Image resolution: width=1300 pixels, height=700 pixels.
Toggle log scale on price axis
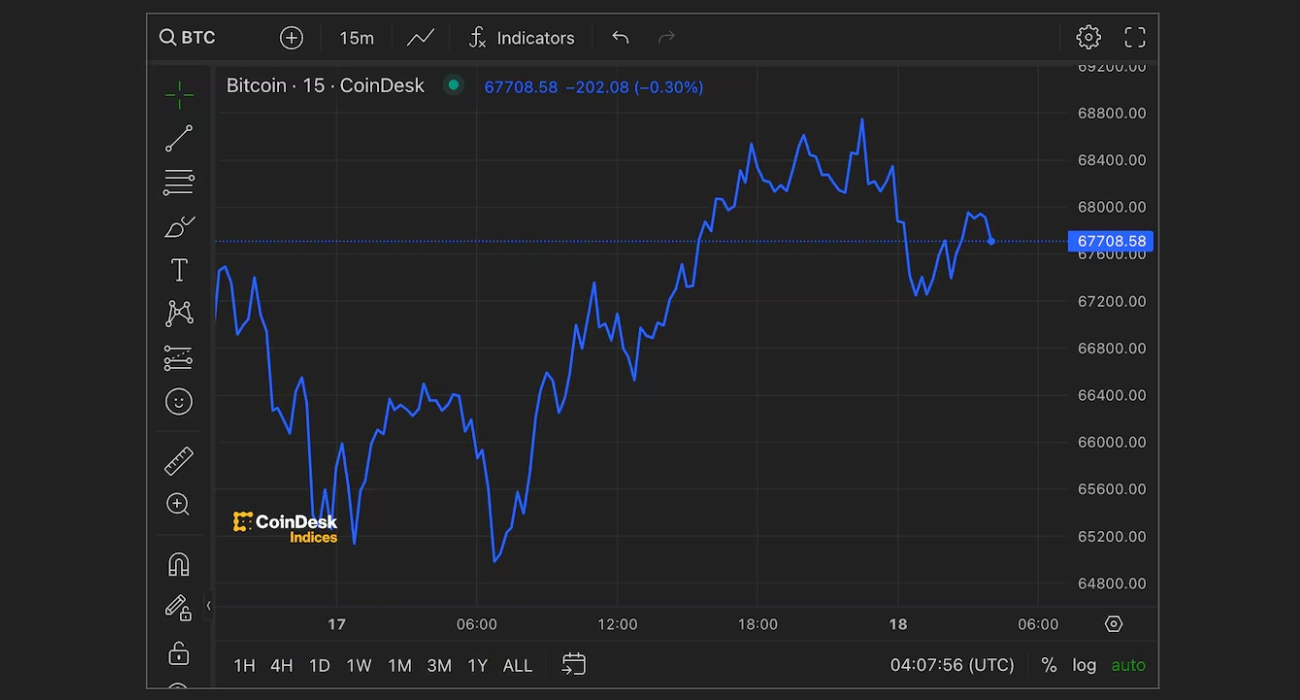point(1084,665)
